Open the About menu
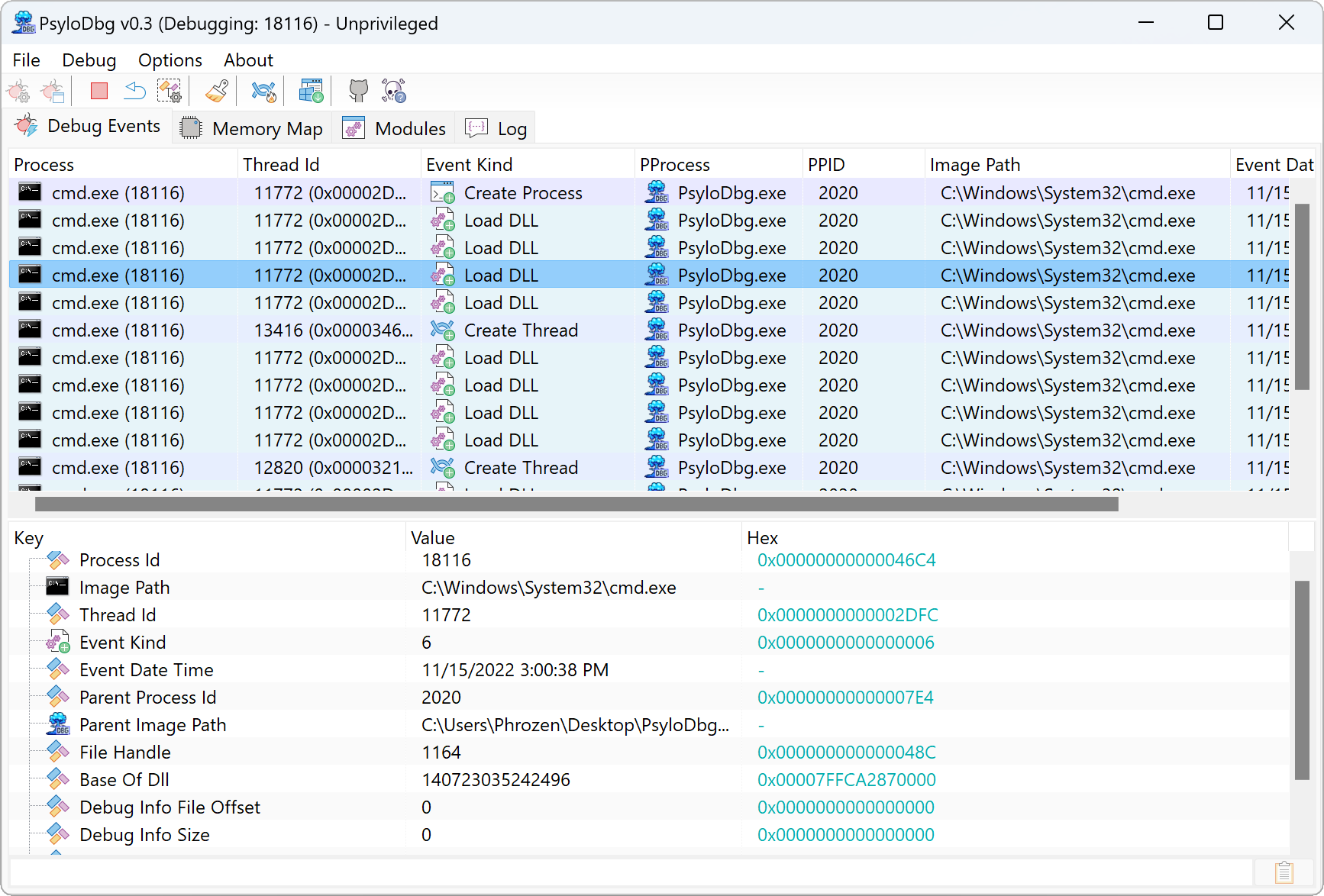Image resolution: width=1324 pixels, height=896 pixels. (248, 60)
